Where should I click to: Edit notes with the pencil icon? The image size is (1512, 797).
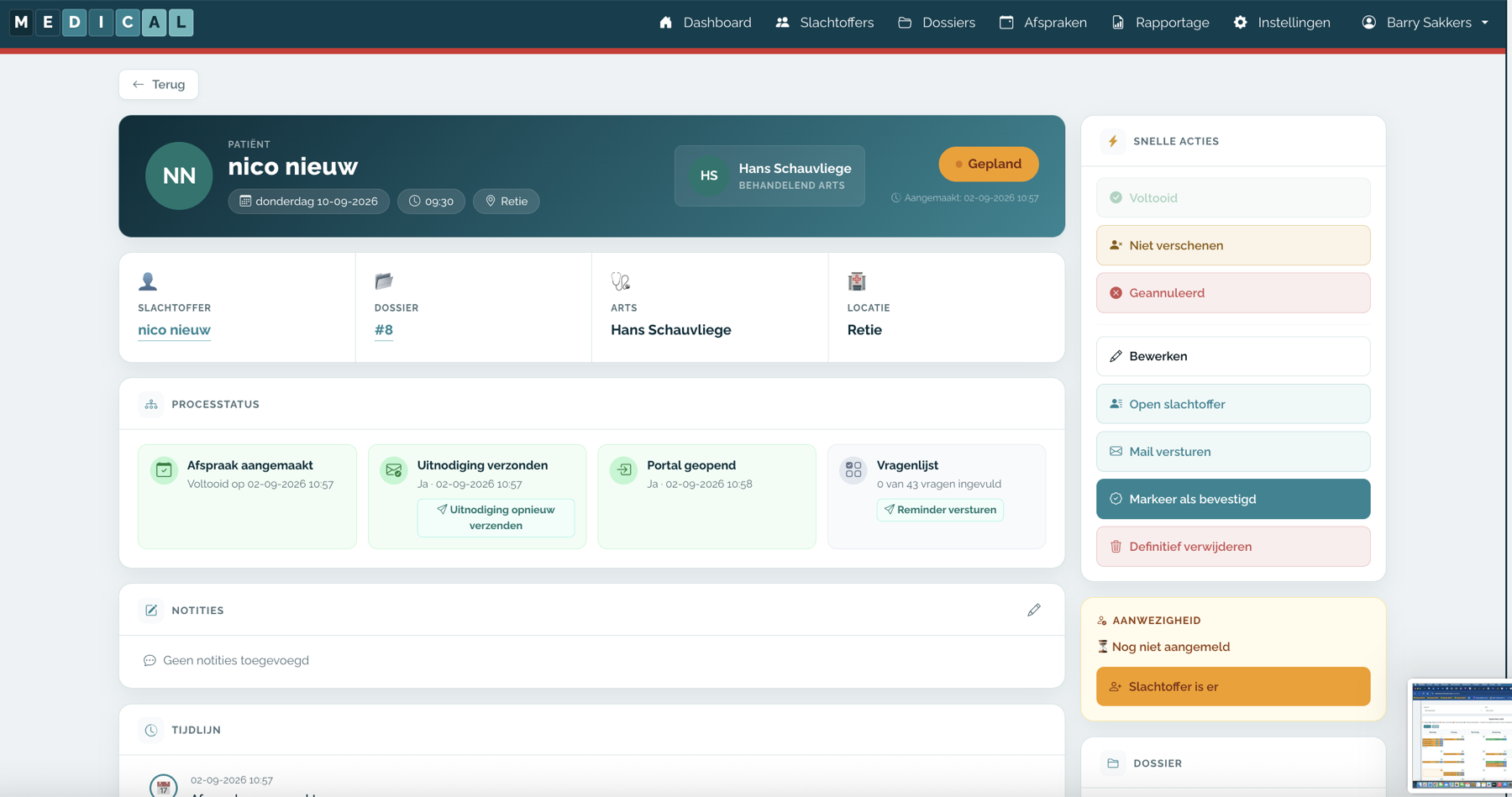click(x=1034, y=611)
